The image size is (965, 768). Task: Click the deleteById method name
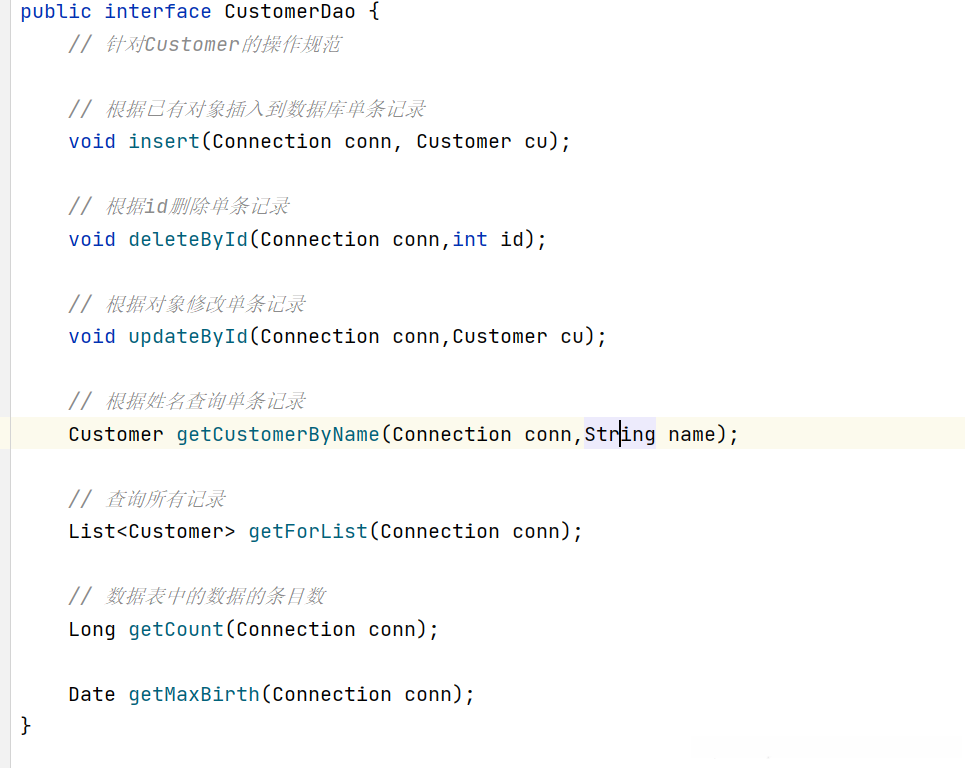(x=188, y=239)
